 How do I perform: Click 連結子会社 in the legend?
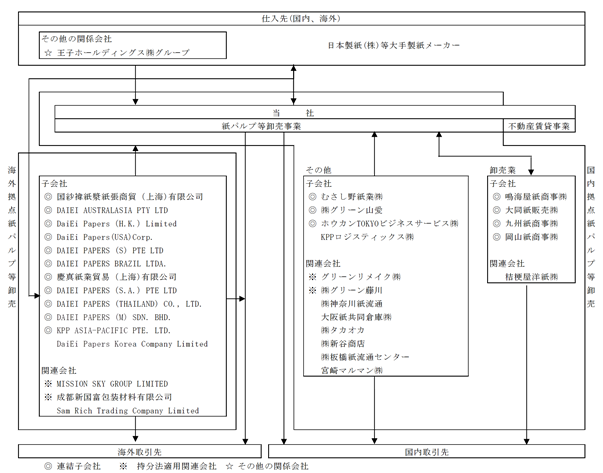(78, 466)
